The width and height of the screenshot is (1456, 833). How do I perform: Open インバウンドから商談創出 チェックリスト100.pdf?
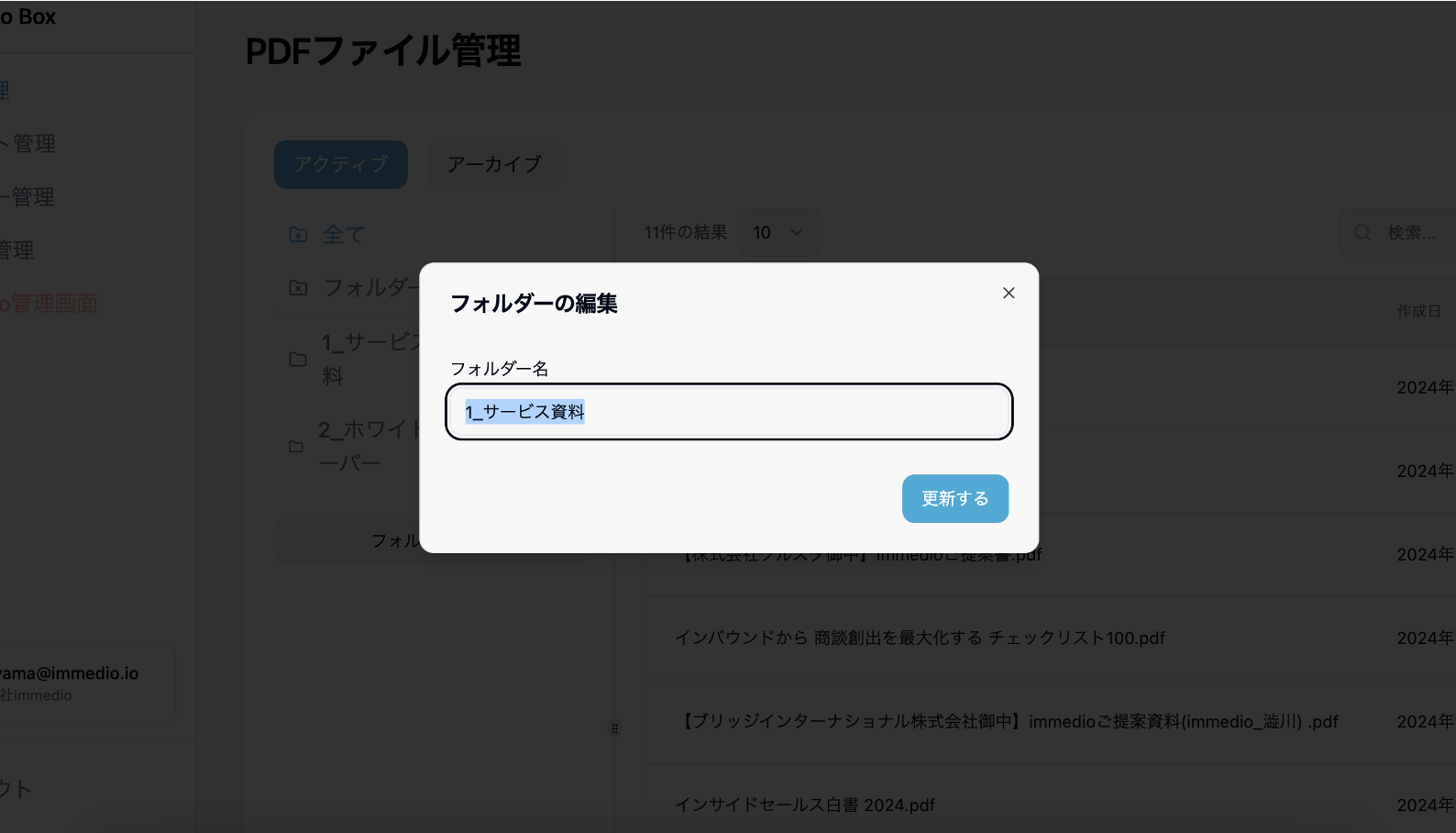(920, 638)
